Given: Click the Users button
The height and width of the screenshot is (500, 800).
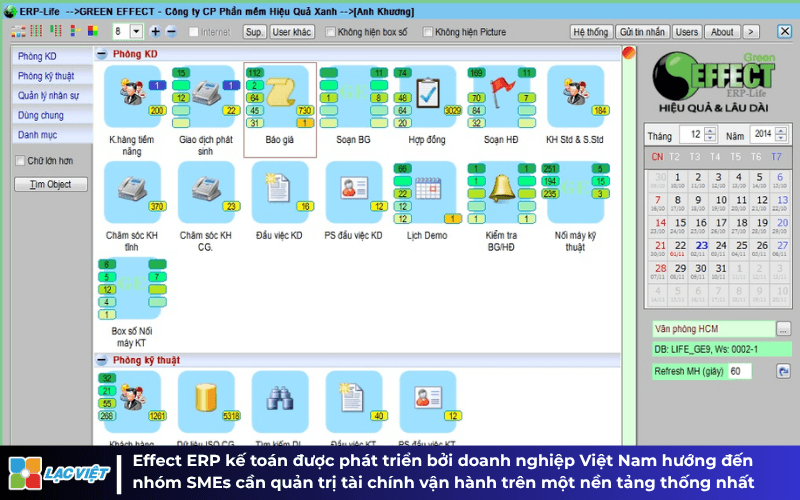Looking at the screenshot, I should coord(687,32).
